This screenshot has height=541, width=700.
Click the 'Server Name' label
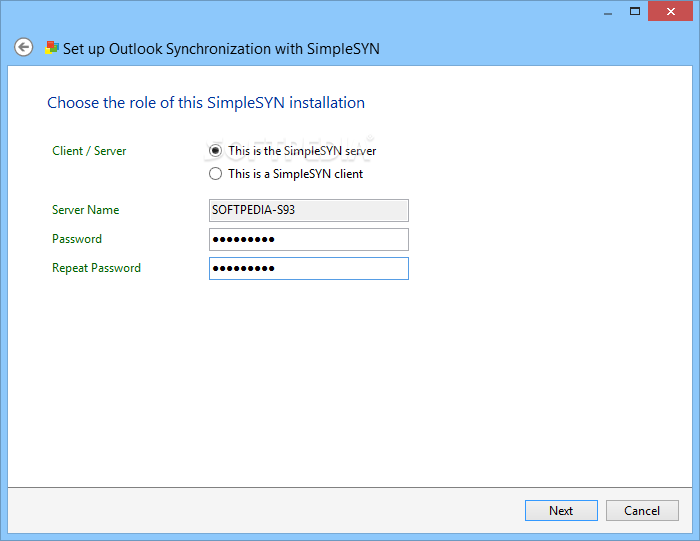click(86, 210)
